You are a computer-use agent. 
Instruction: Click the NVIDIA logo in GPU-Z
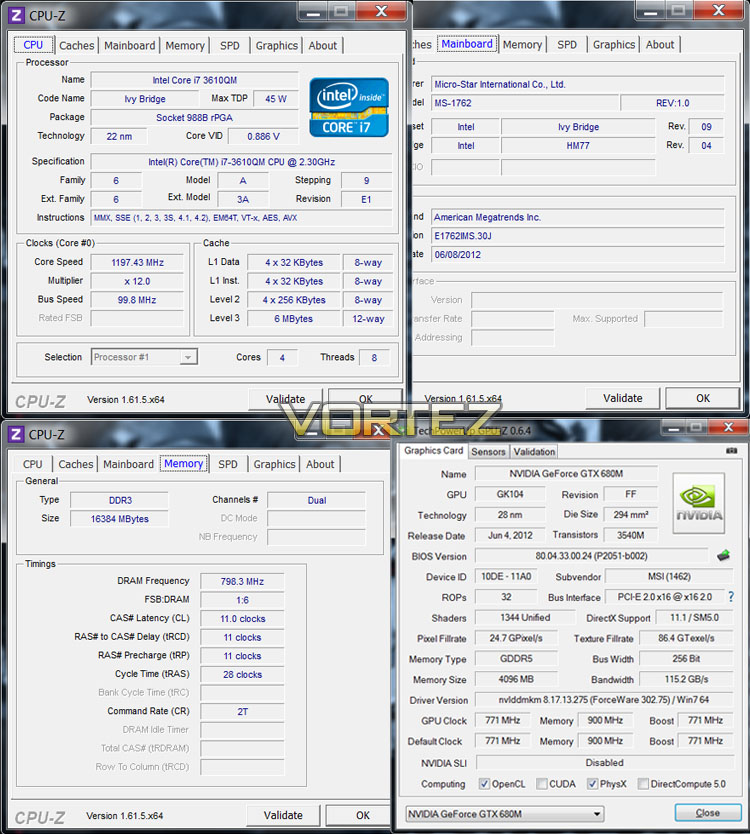pyautogui.click(x=698, y=503)
